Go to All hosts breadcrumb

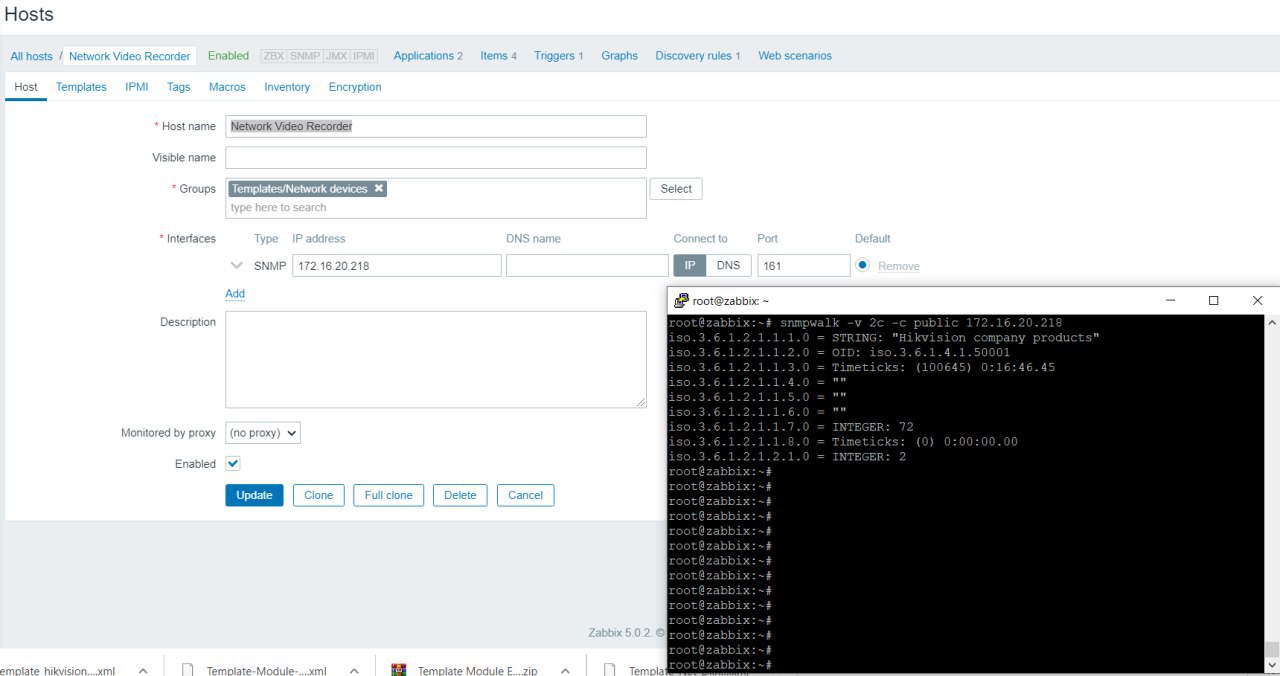tap(32, 56)
